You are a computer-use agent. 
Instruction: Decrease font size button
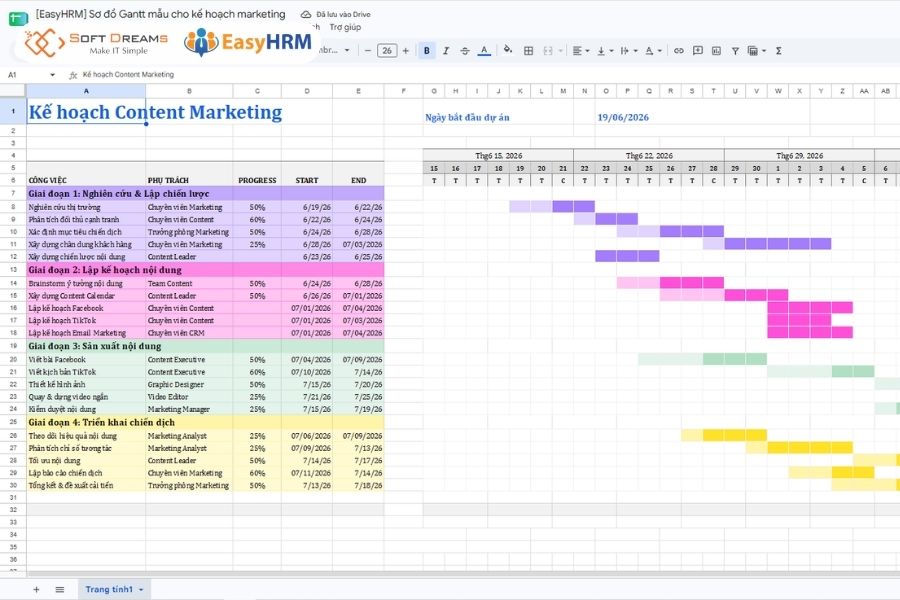click(367, 51)
